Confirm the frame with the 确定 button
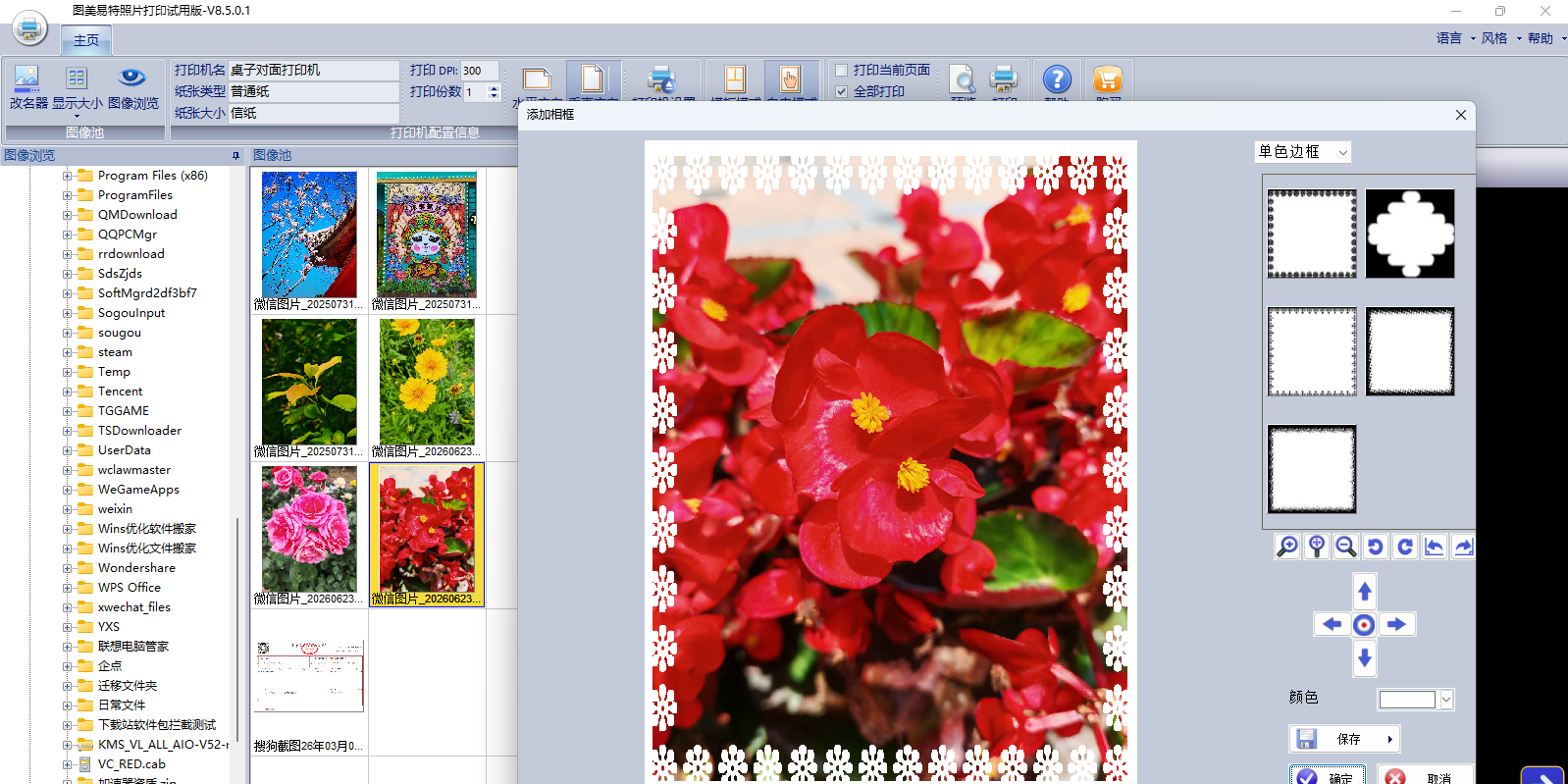This screenshot has width=1568, height=784. pos(1327,775)
